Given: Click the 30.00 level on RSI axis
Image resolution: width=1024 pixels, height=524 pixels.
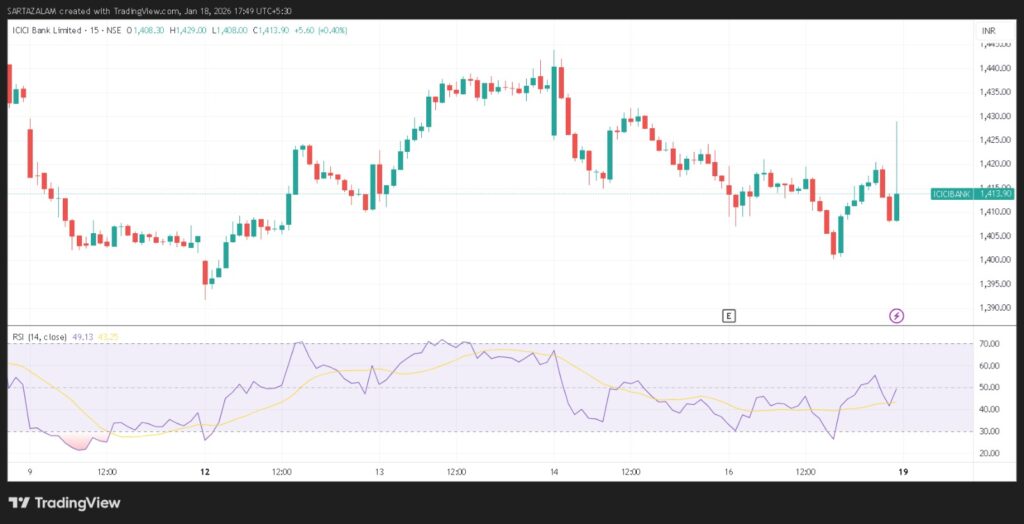Looking at the screenshot, I should (990, 431).
